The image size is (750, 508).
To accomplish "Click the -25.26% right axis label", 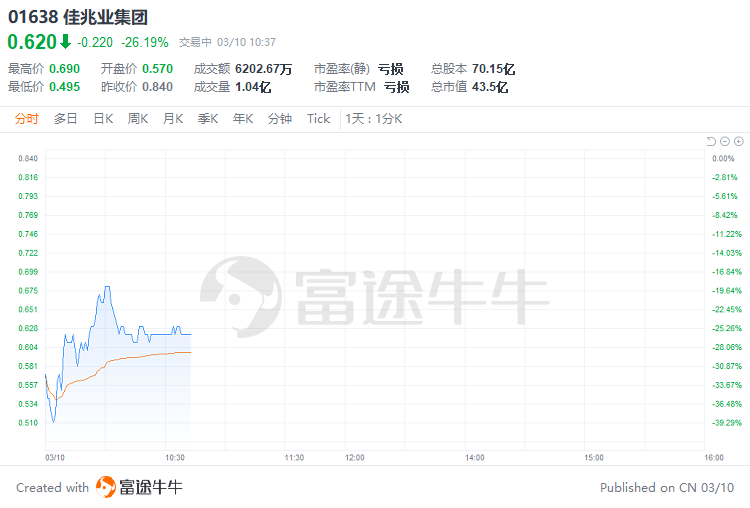I will point(727,328).
